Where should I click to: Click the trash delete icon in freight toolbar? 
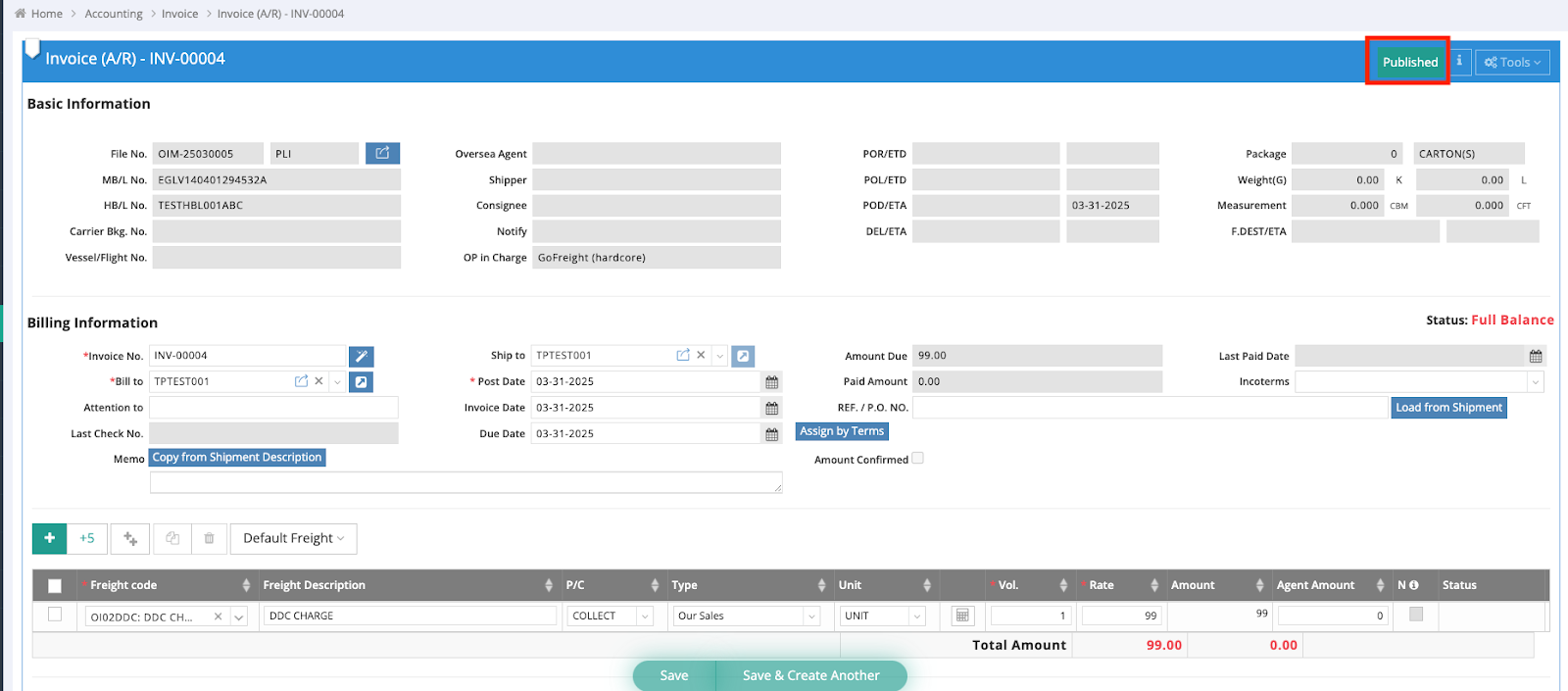(209, 538)
